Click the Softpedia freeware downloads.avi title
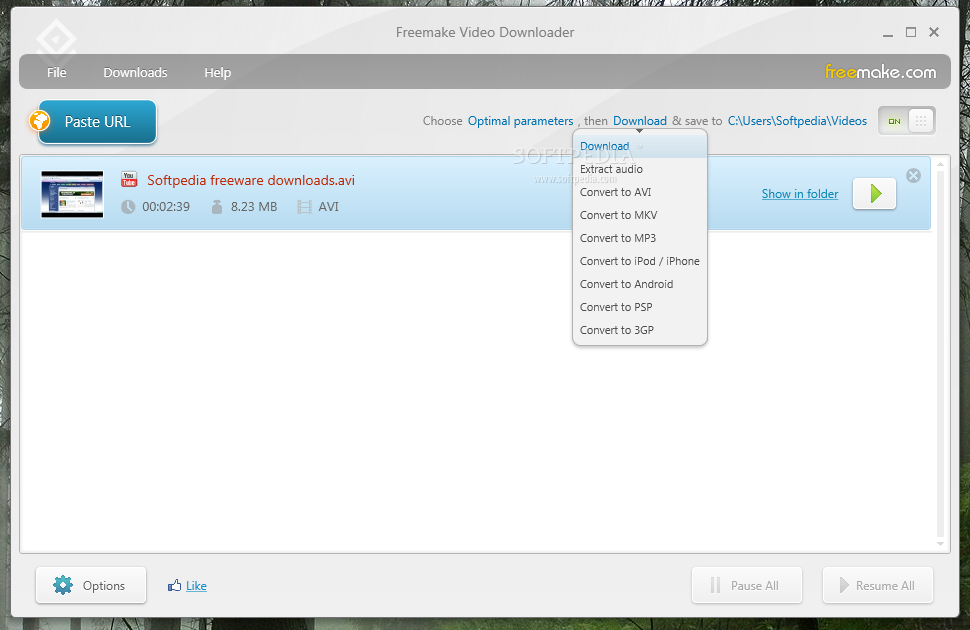 (x=251, y=180)
